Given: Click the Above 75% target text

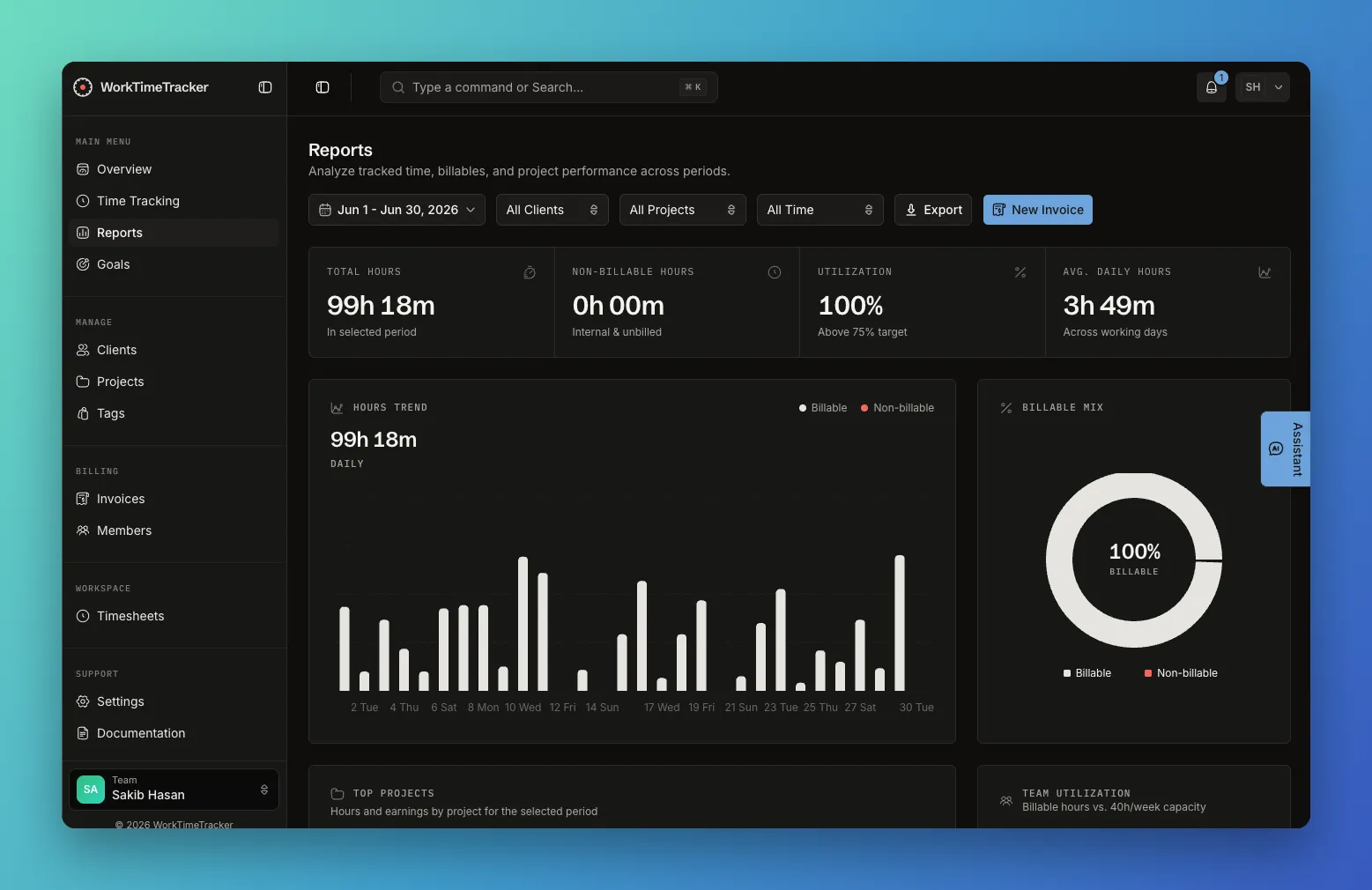Looking at the screenshot, I should click(x=862, y=332).
